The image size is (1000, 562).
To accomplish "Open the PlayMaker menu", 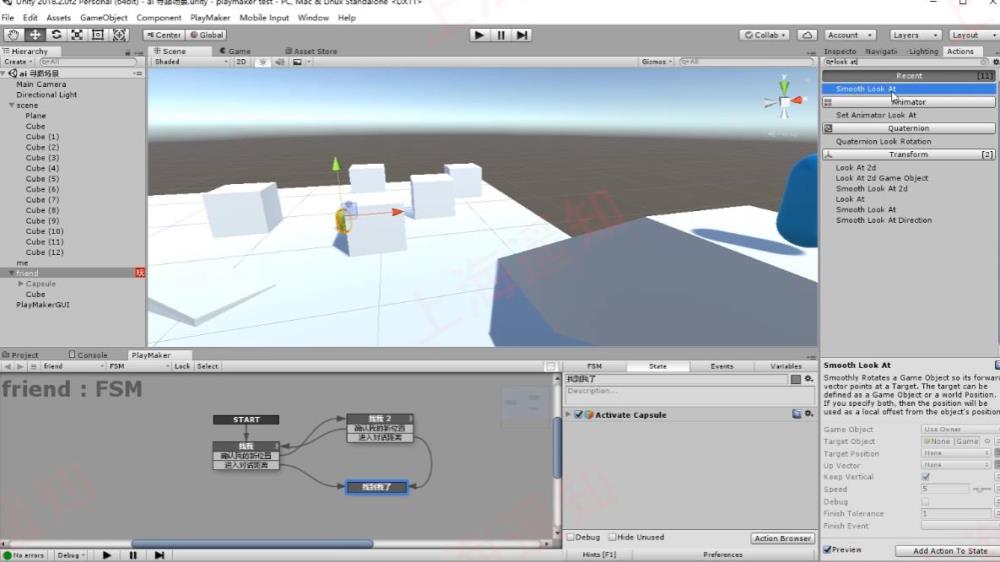I will coord(210,18).
